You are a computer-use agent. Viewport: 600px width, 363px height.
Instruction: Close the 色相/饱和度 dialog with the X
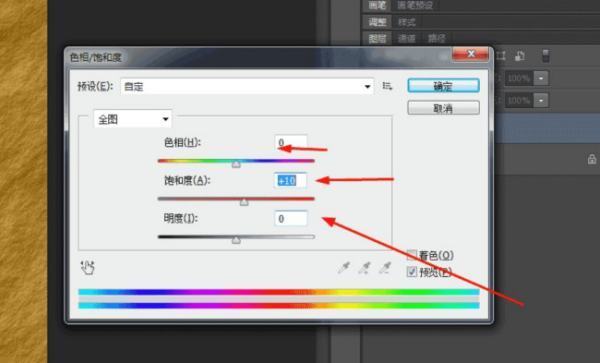pyautogui.click(x=470, y=54)
